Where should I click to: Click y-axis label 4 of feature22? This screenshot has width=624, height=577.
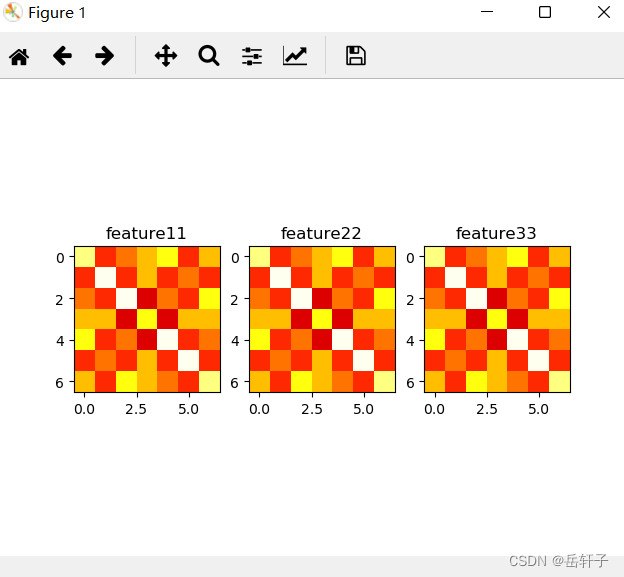tap(235, 341)
